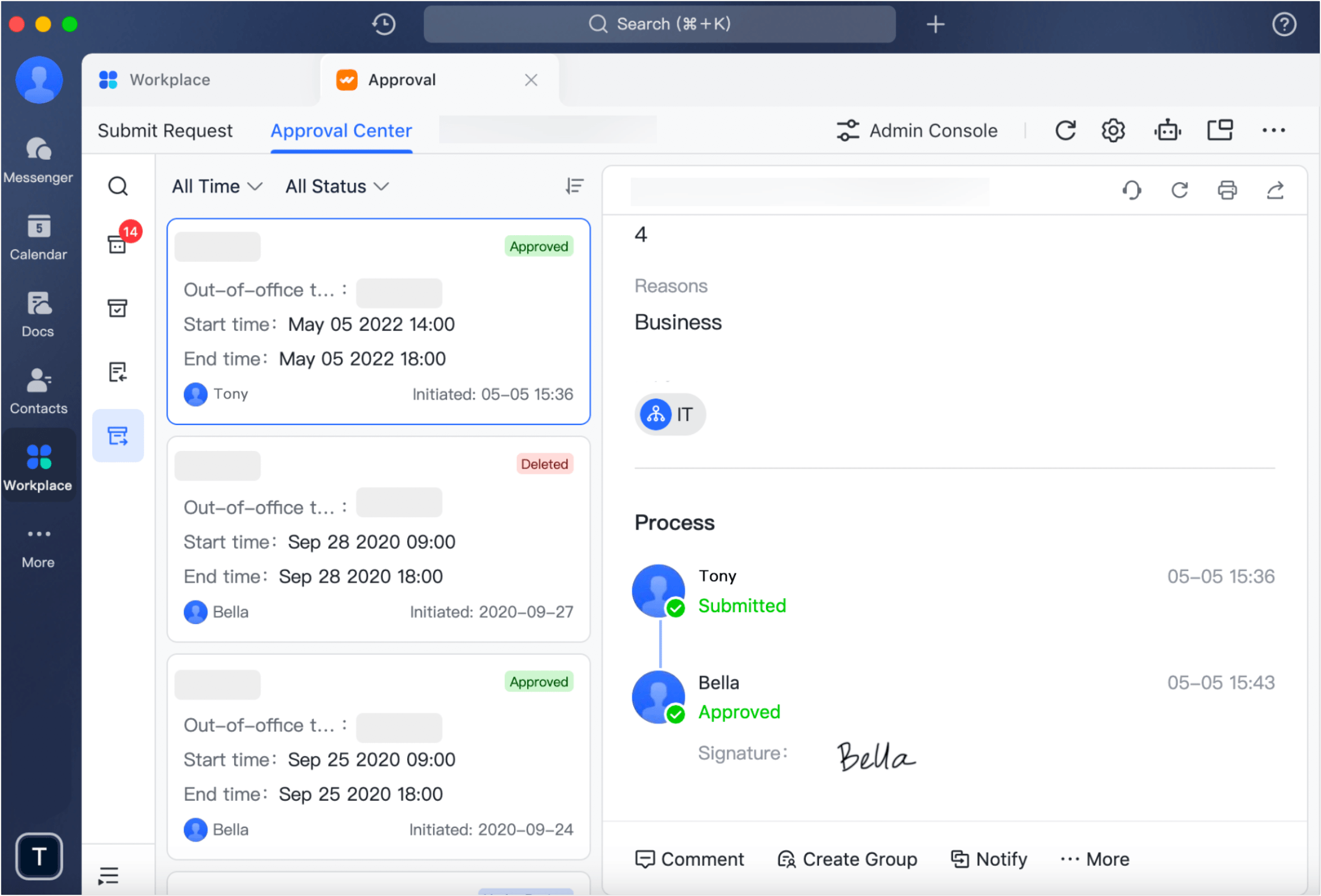Viewport: 1321px width, 896px height.
Task: Open Docs in the left sidebar
Action: [38, 314]
